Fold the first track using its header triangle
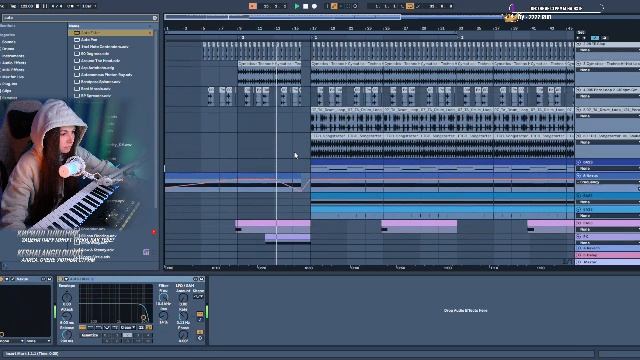This screenshot has height=360, width=640. 579,44
